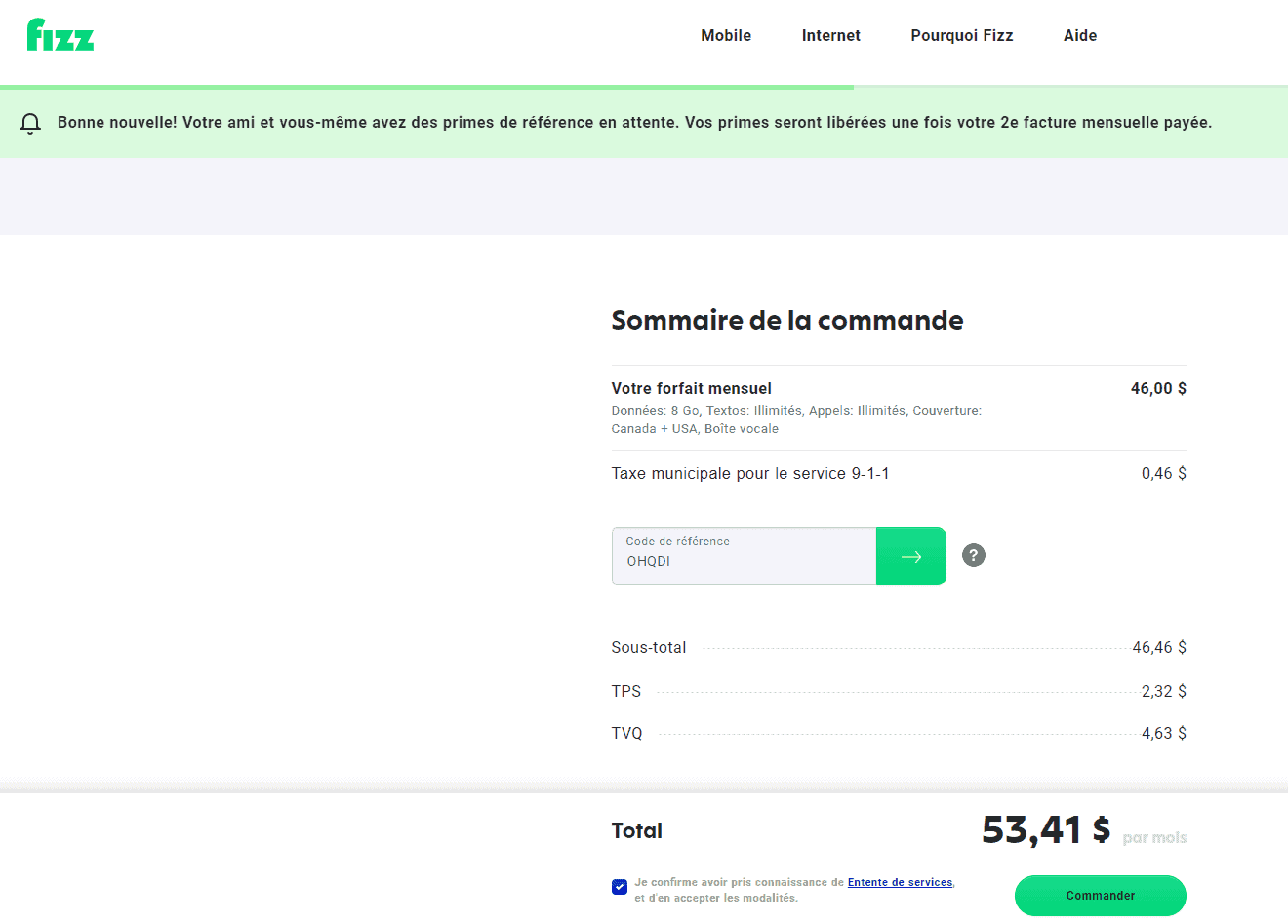Go to the Pourquoi Fizz menu item

pyautogui.click(x=961, y=36)
